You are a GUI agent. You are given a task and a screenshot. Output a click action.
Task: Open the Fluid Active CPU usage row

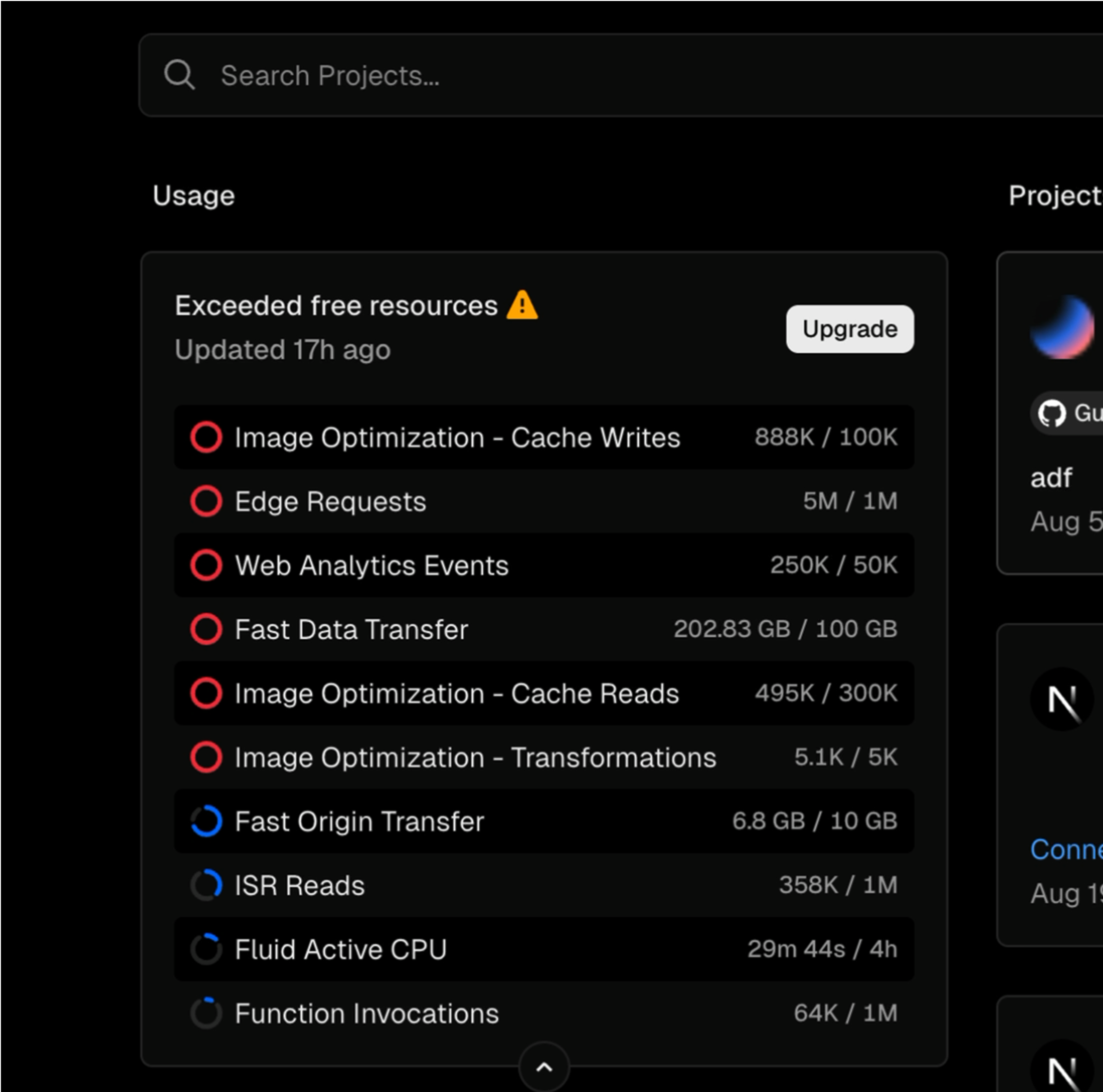click(x=543, y=949)
